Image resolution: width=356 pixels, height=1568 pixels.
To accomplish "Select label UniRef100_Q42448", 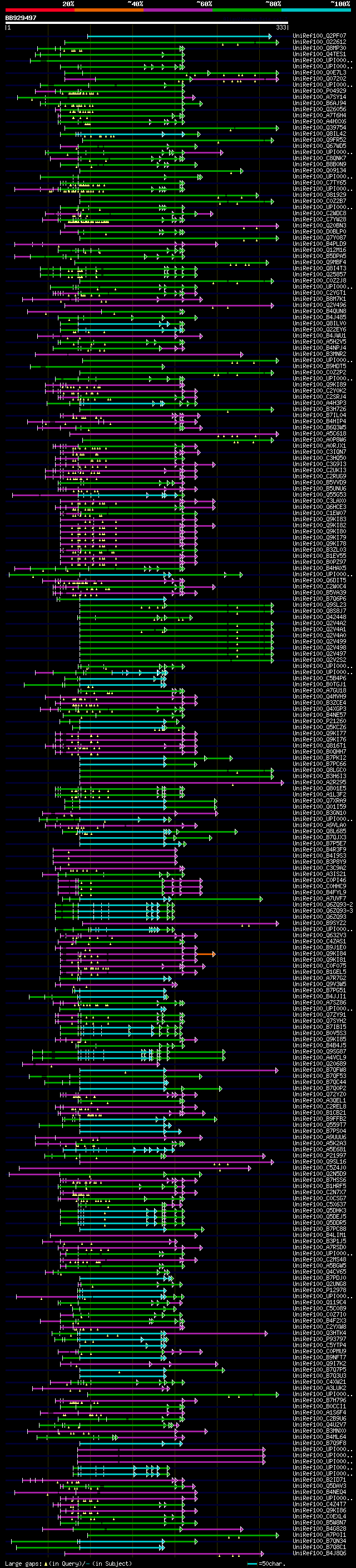I will tap(319, 617).
